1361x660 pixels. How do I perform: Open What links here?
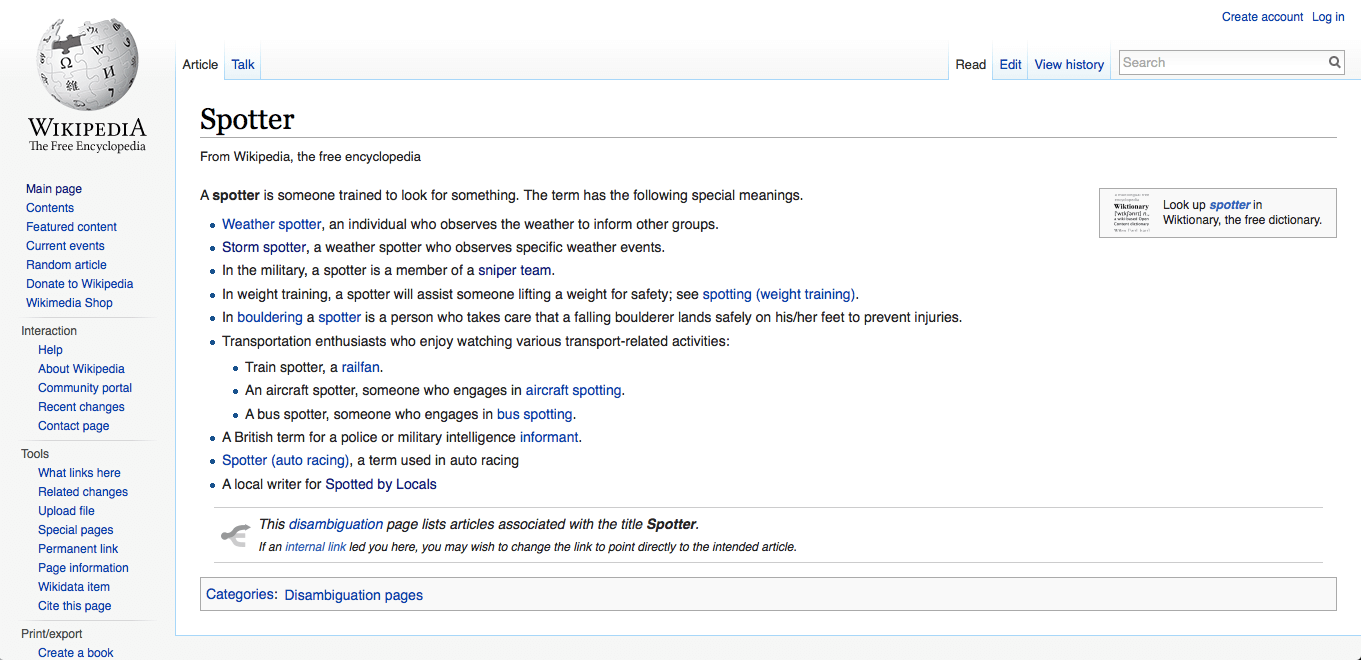point(79,473)
